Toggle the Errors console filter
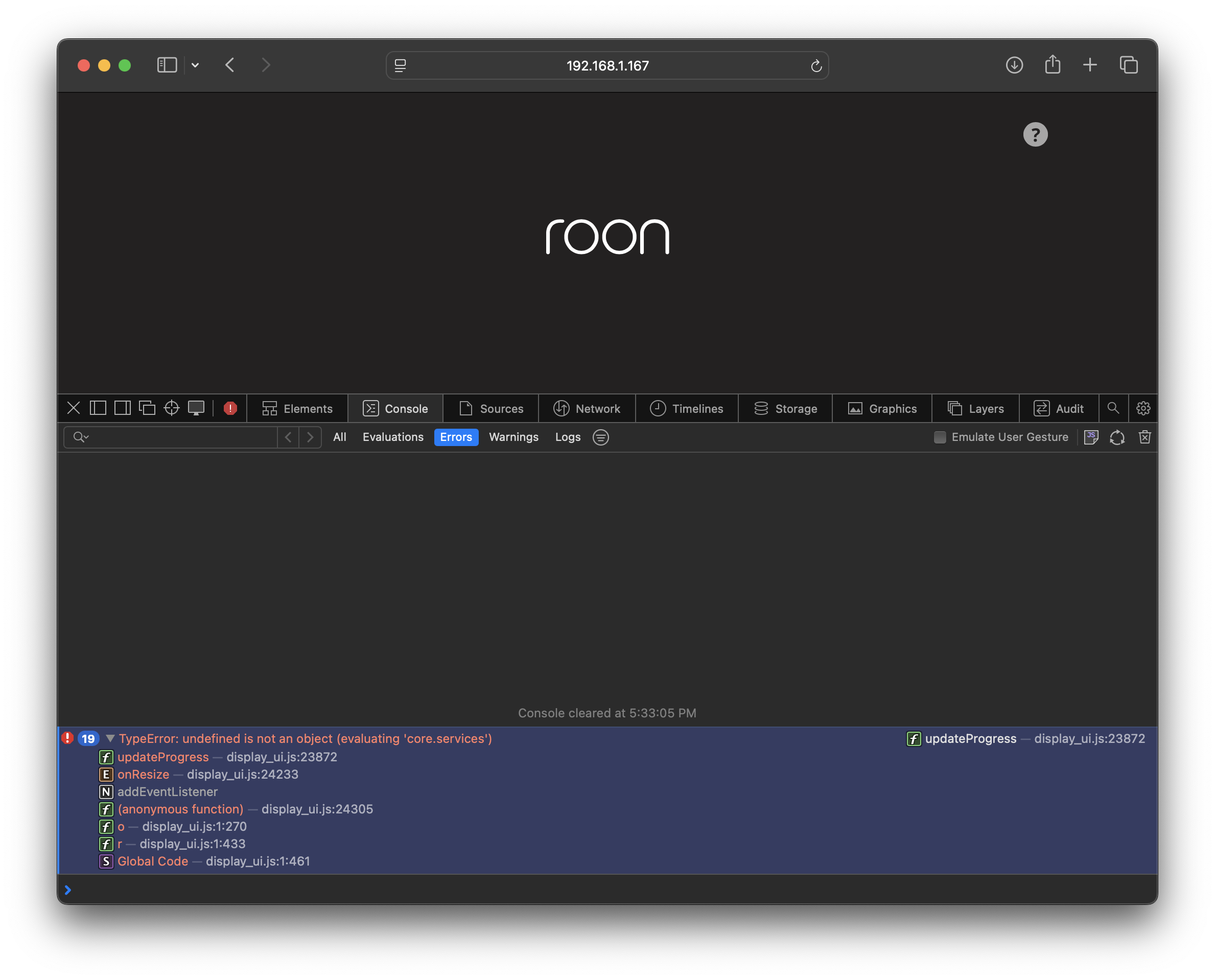The height and width of the screenshot is (980, 1215). (x=456, y=437)
